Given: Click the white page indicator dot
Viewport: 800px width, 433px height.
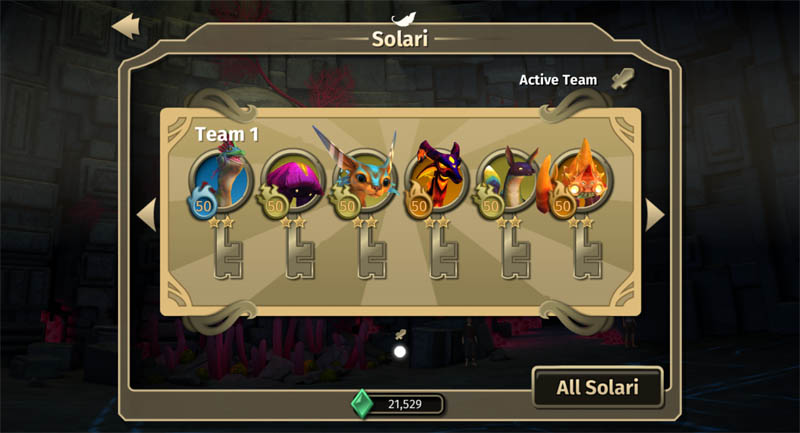Looking at the screenshot, I should tap(400, 351).
